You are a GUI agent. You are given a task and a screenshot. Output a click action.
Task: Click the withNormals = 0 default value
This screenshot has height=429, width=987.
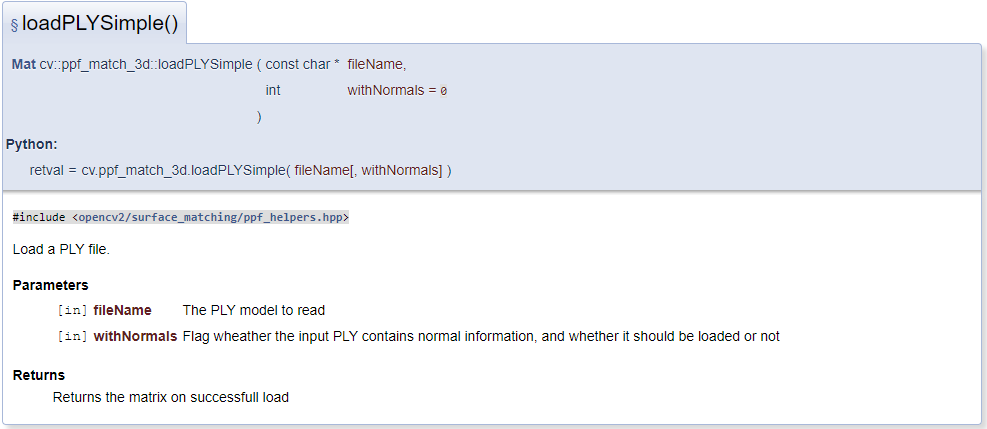coord(397,91)
